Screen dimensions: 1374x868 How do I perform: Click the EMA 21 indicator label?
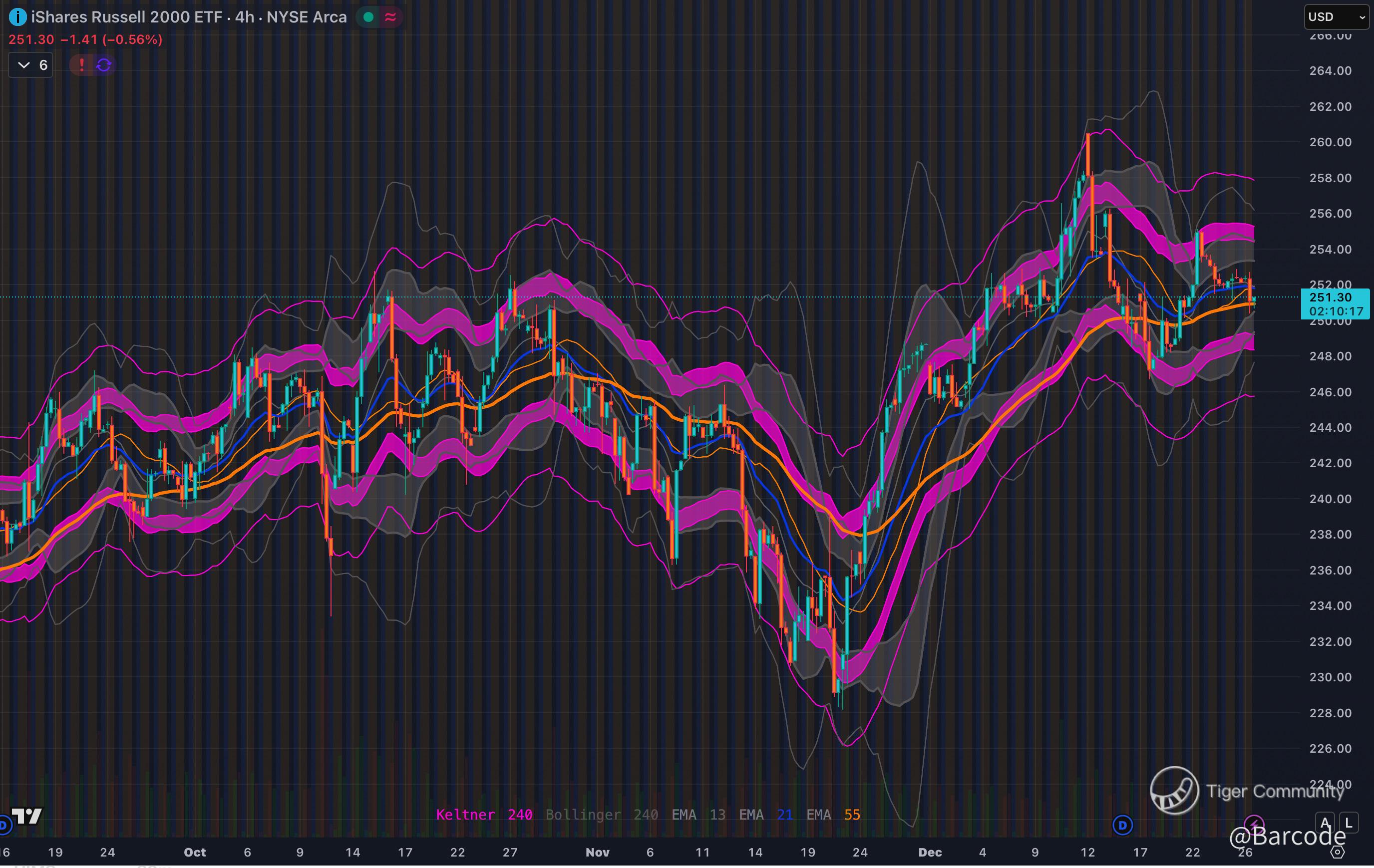[765, 815]
